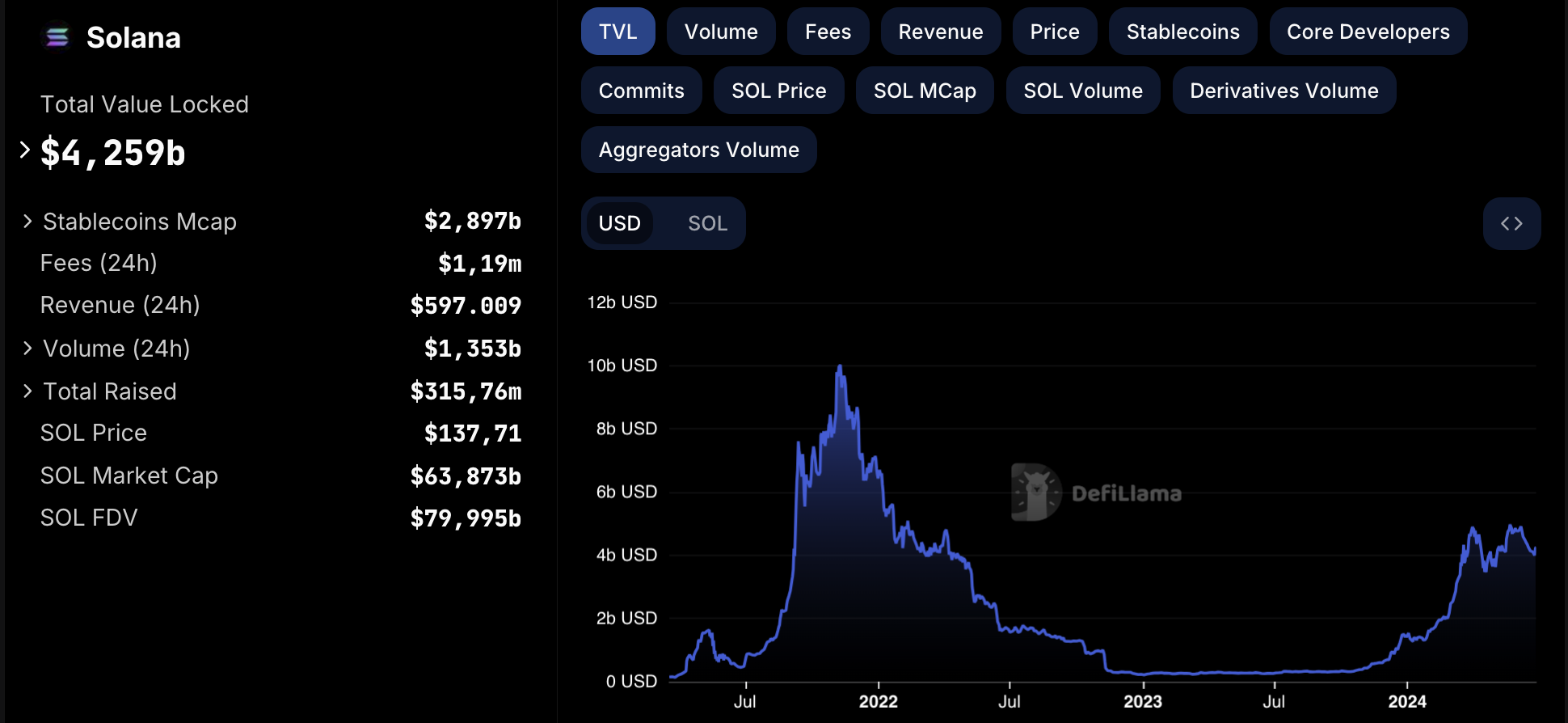
Task: Click the $79,995b FDV value
Action: (x=466, y=518)
